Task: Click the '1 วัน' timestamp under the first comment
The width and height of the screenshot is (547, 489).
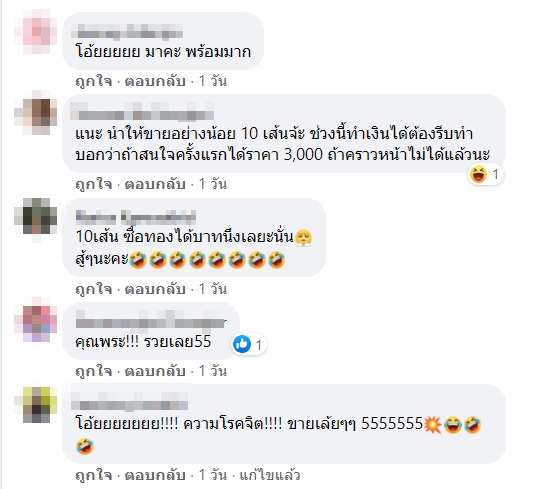Action: click(213, 81)
